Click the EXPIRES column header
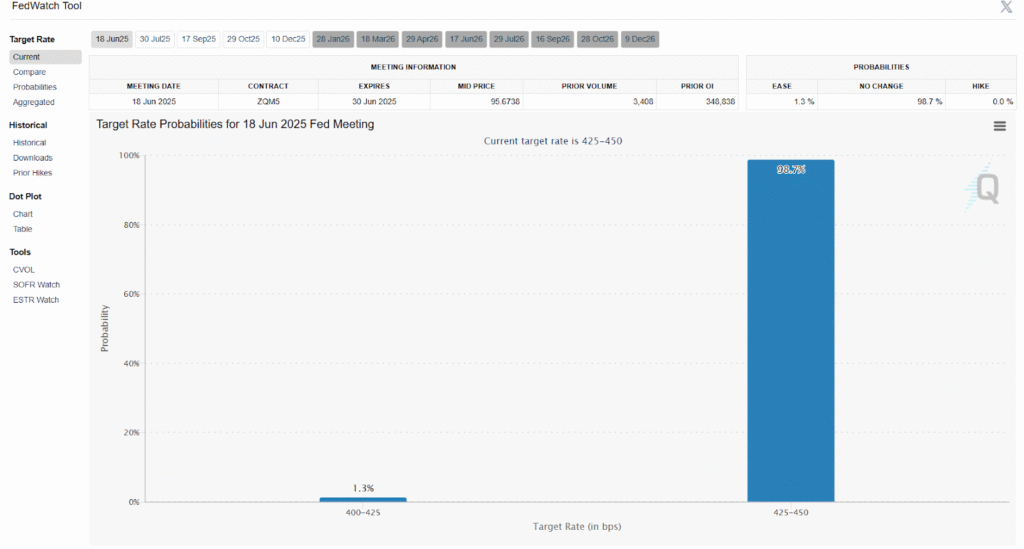1024x549 pixels. point(374,86)
